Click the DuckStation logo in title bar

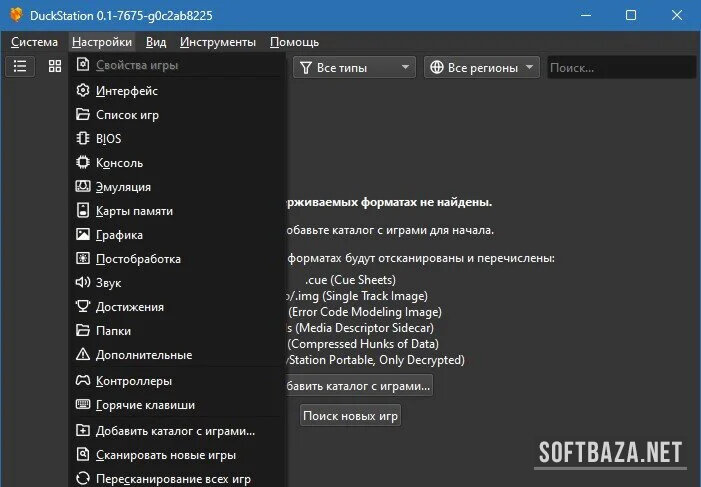pyautogui.click(x=16, y=15)
